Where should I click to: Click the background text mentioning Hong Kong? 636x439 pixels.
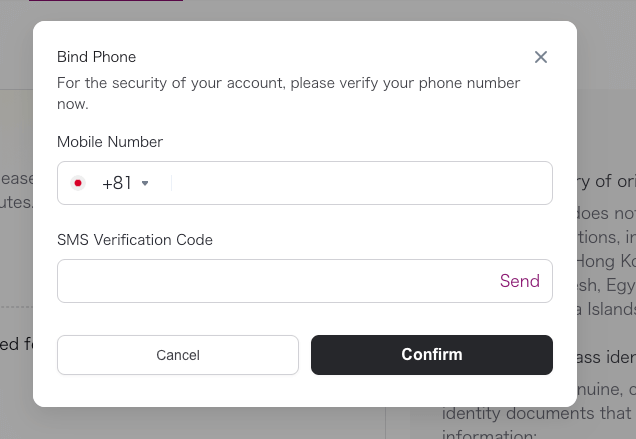(605, 261)
